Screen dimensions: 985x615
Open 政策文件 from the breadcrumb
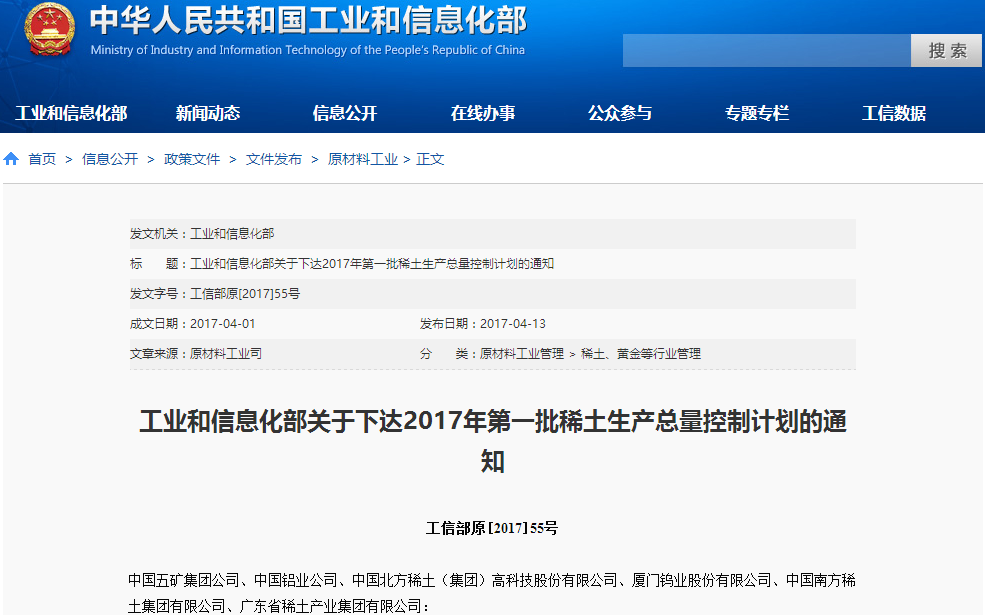click(x=191, y=157)
